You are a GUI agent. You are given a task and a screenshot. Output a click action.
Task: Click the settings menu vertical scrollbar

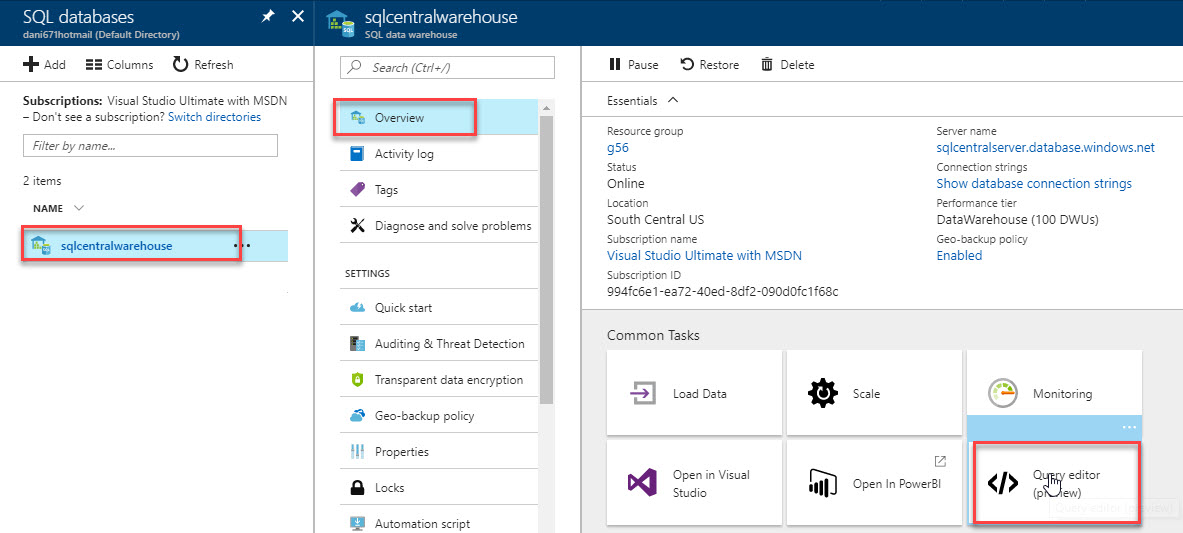point(546,250)
